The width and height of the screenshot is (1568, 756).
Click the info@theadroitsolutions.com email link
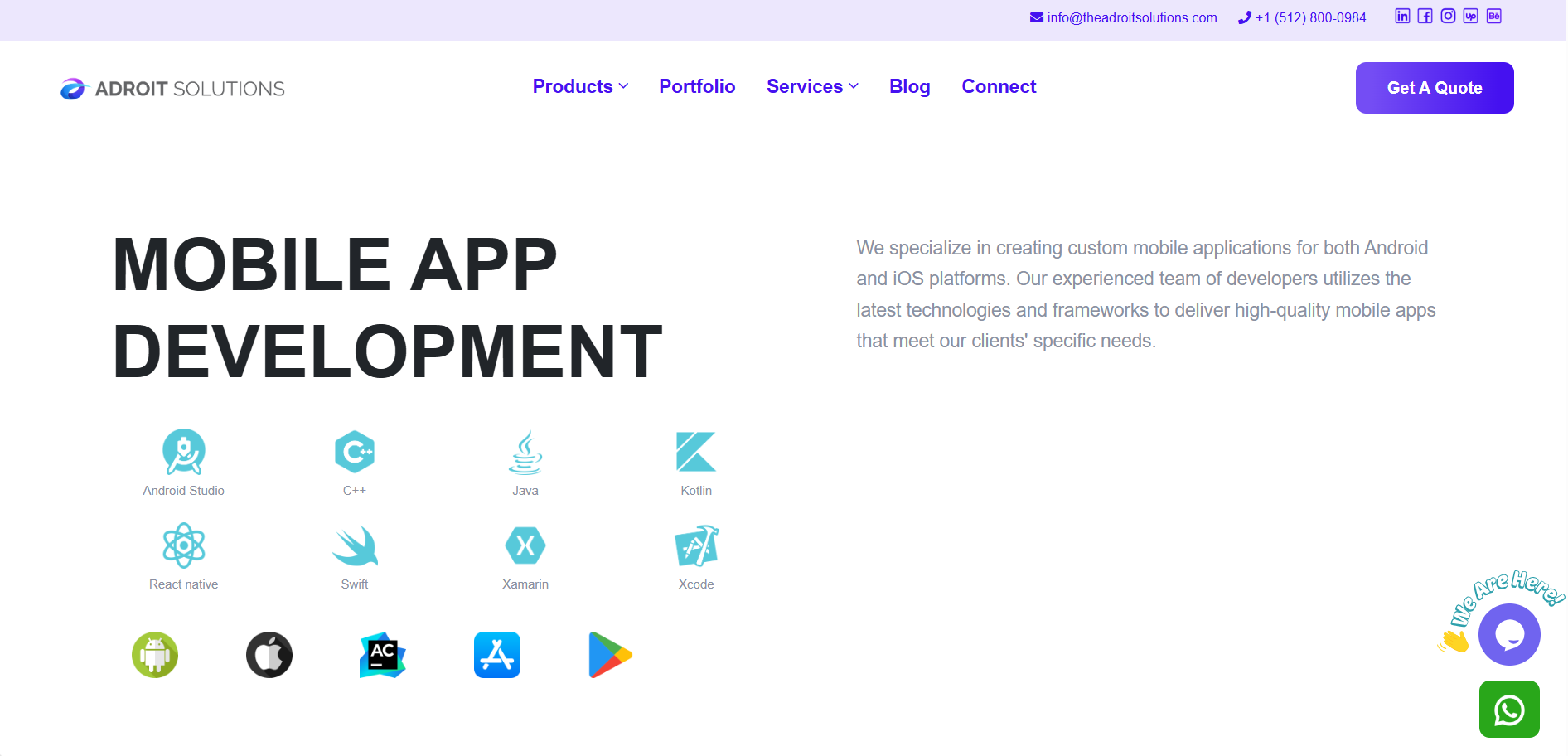pyautogui.click(x=1124, y=17)
